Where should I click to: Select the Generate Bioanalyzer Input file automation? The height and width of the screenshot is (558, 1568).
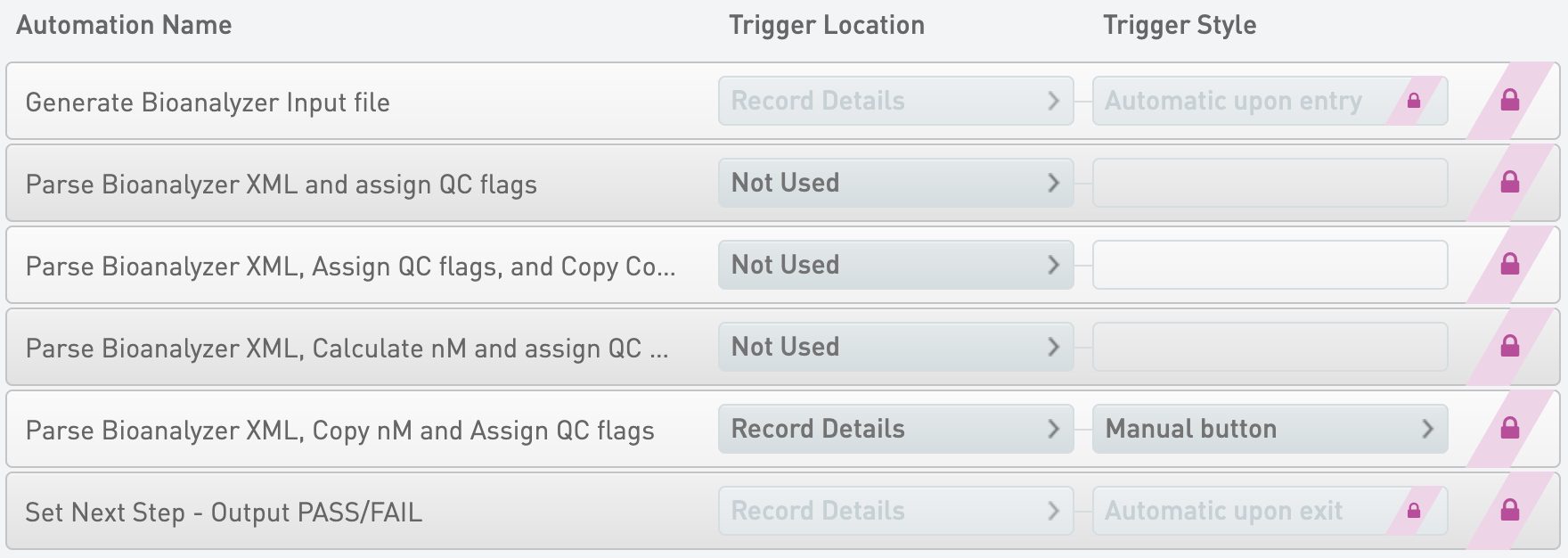click(208, 103)
